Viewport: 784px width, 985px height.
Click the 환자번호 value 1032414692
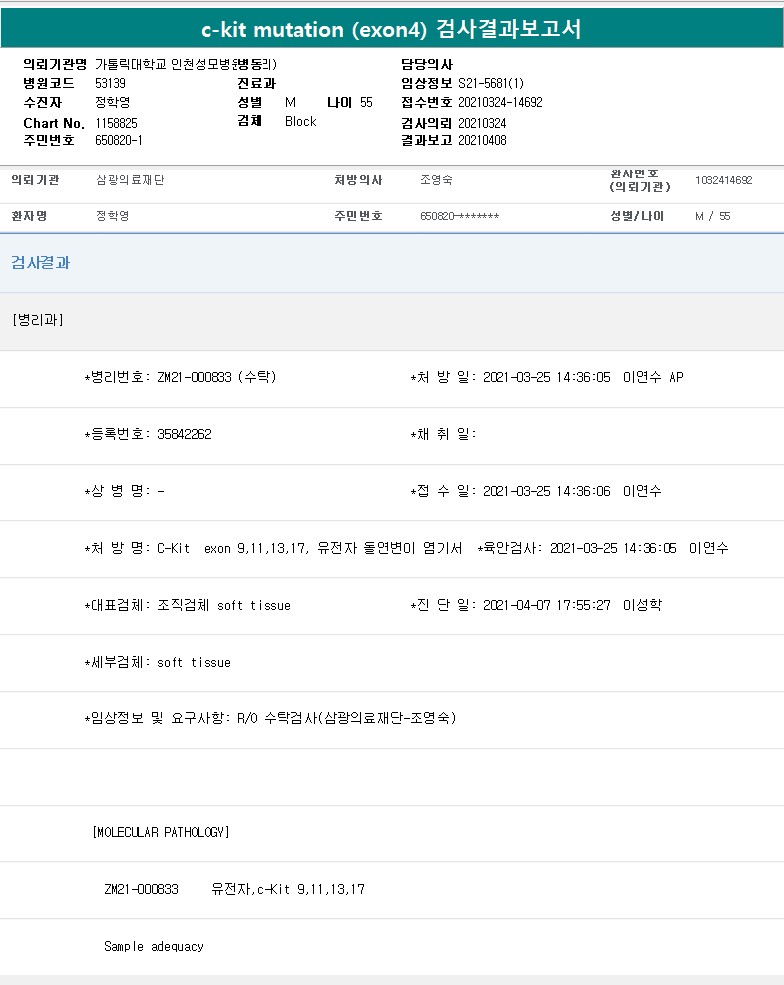point(723,180)
